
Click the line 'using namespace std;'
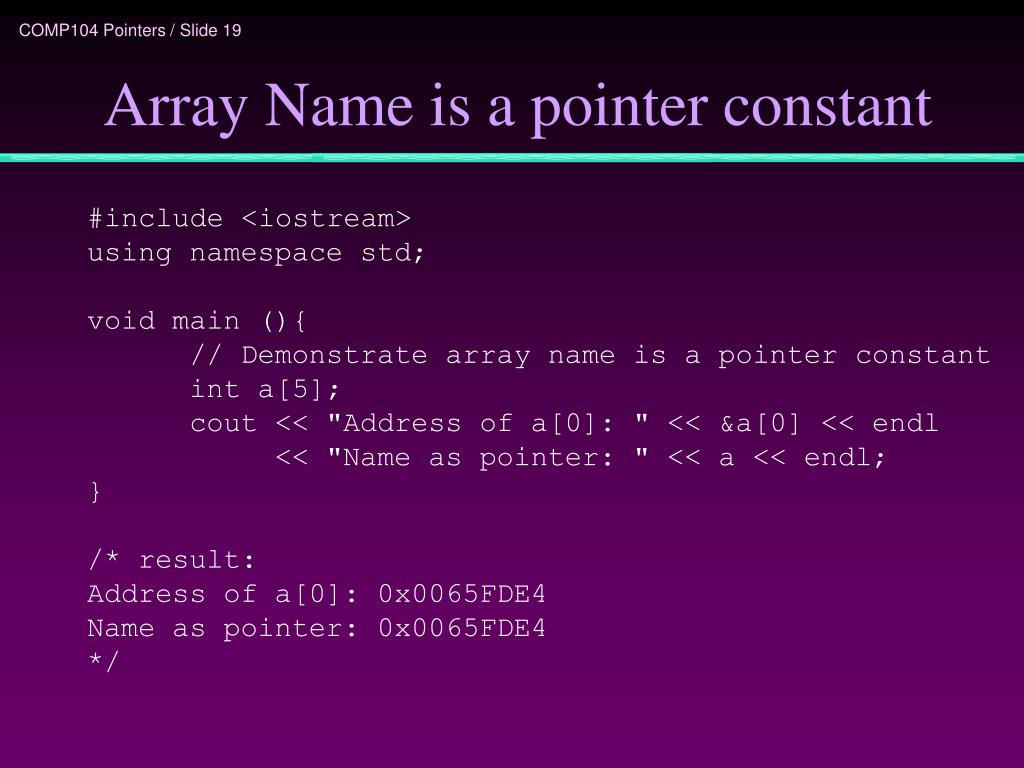coord(256,253)
